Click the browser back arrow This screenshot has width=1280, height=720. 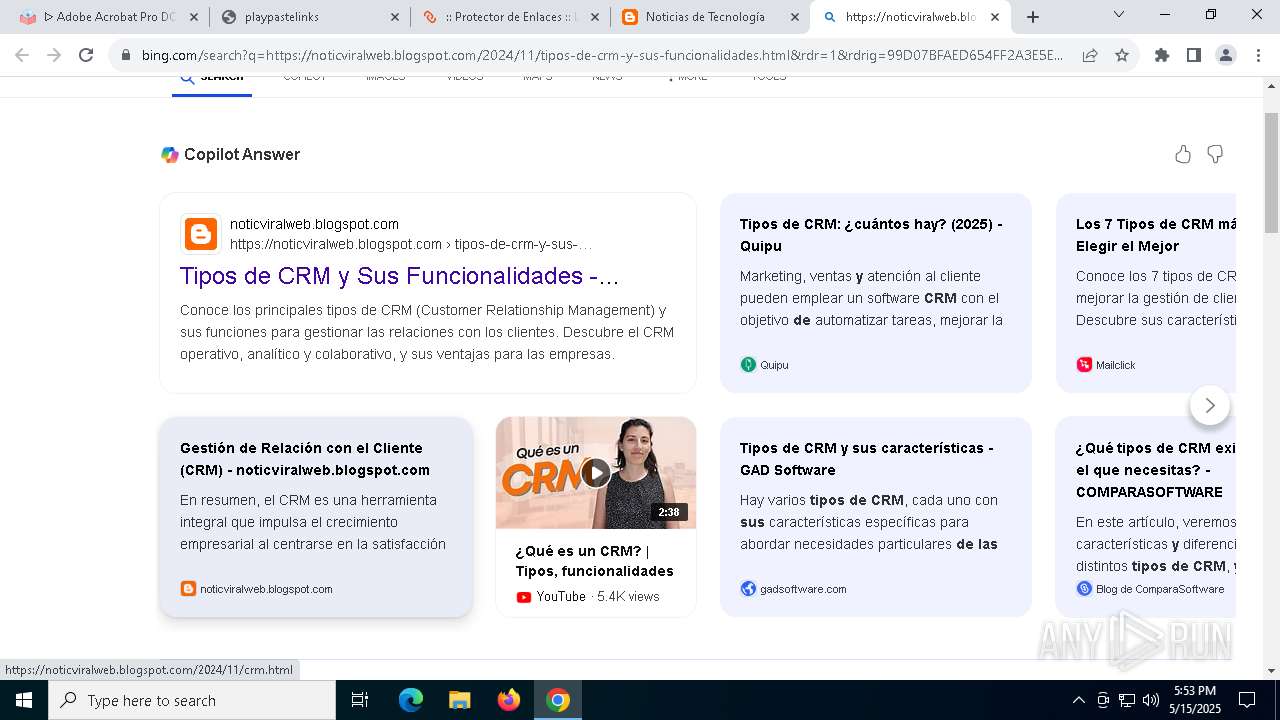point(22,56)
